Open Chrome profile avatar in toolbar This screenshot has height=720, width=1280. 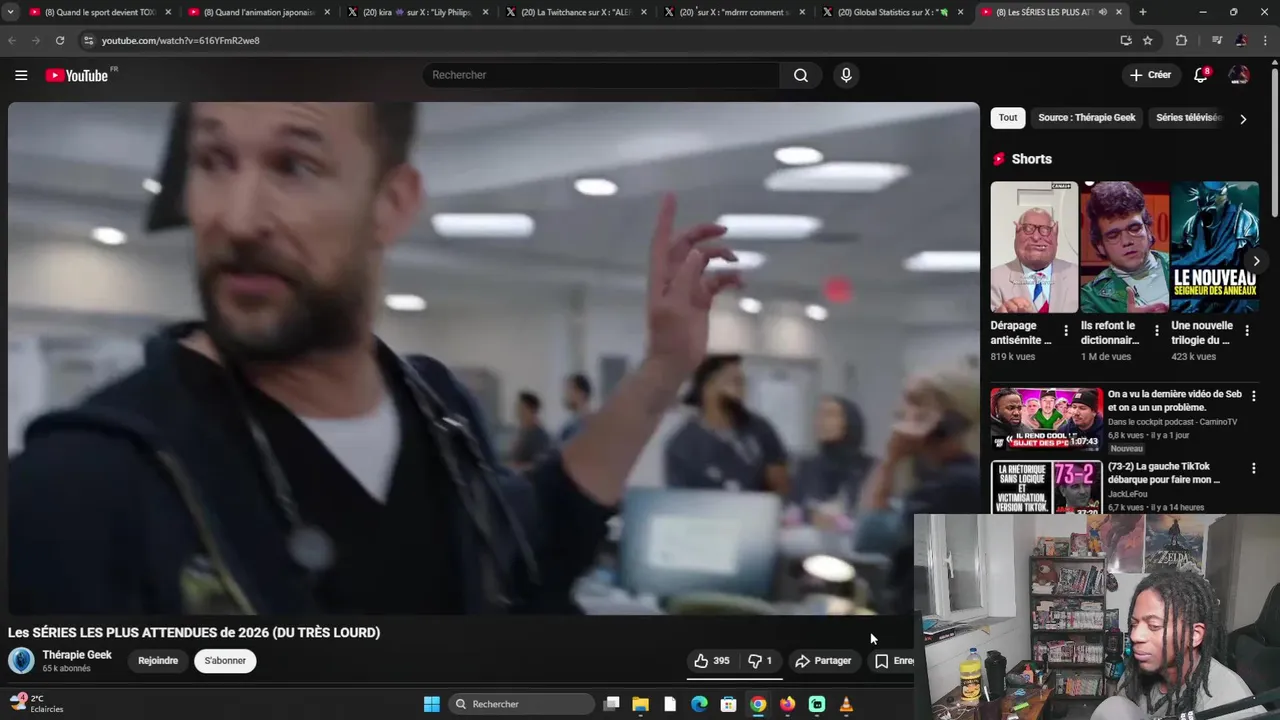(1241, 40)
